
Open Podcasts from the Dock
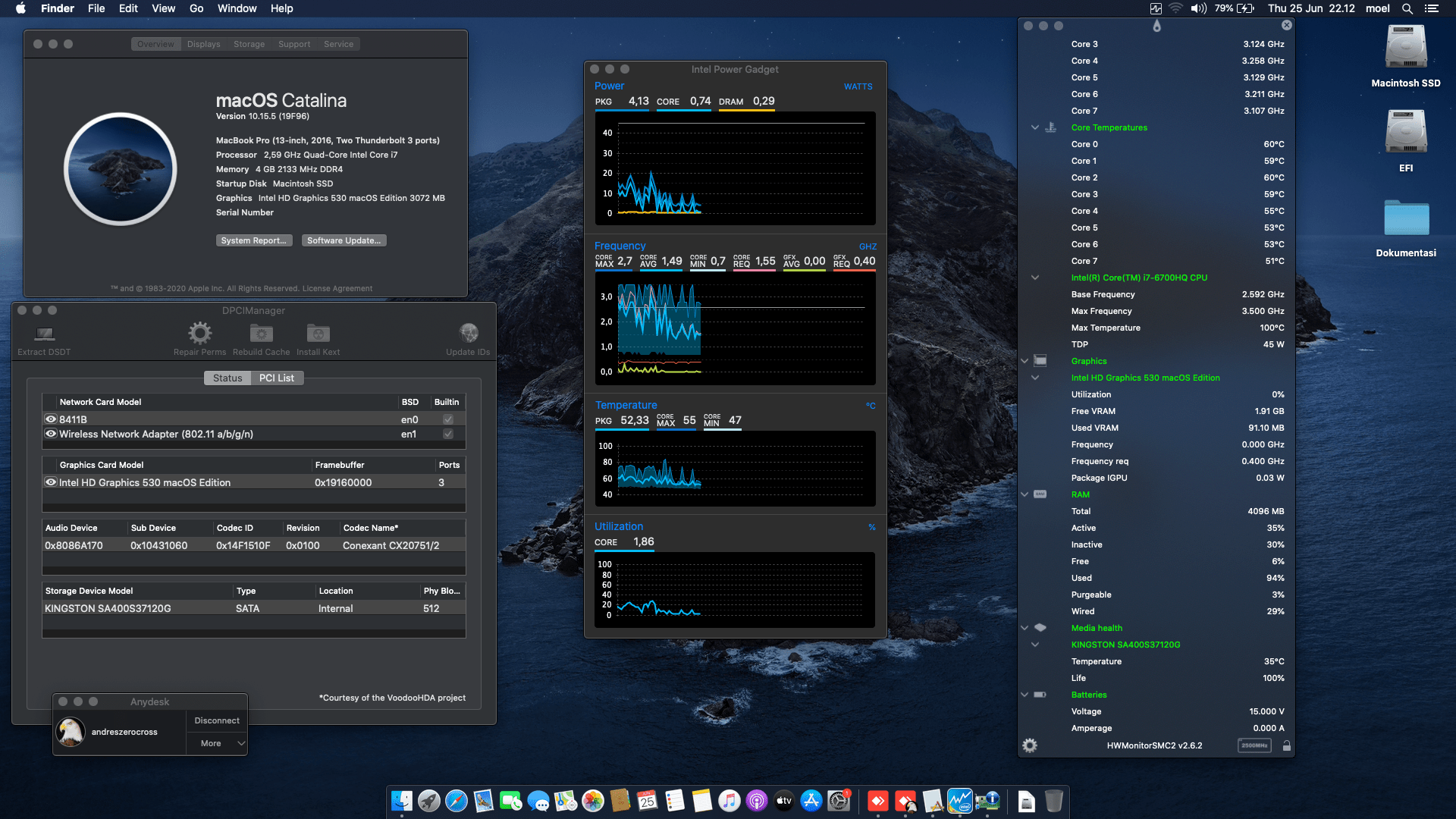point(757,801)
